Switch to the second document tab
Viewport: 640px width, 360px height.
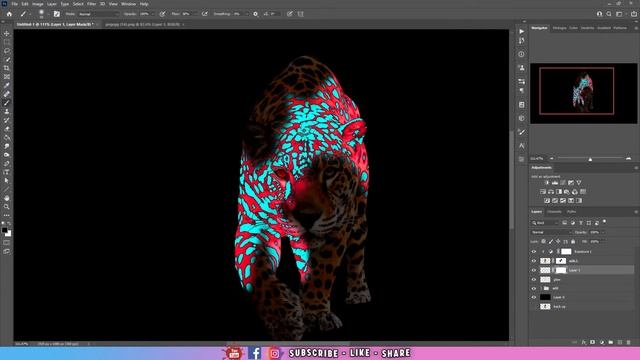tap(142, 24)
